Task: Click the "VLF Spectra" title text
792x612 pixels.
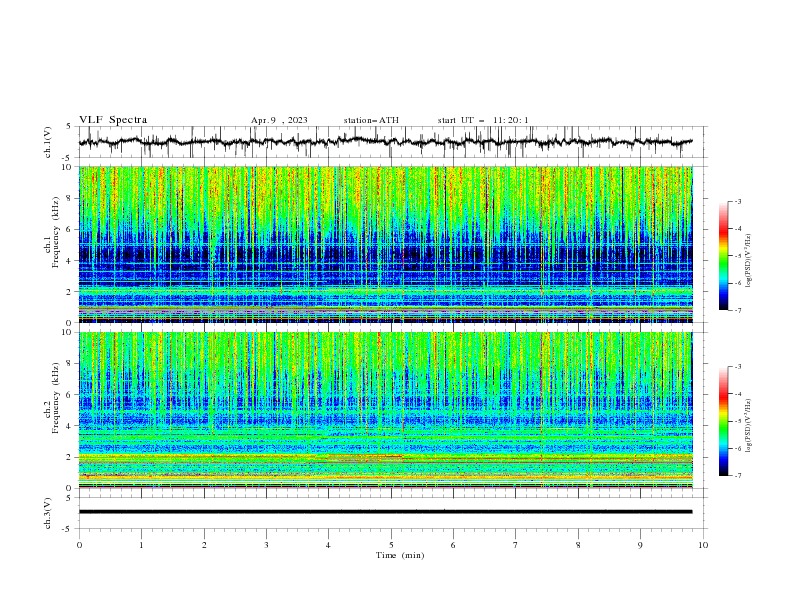Action: pyautogui.click(x=113, y=120)
